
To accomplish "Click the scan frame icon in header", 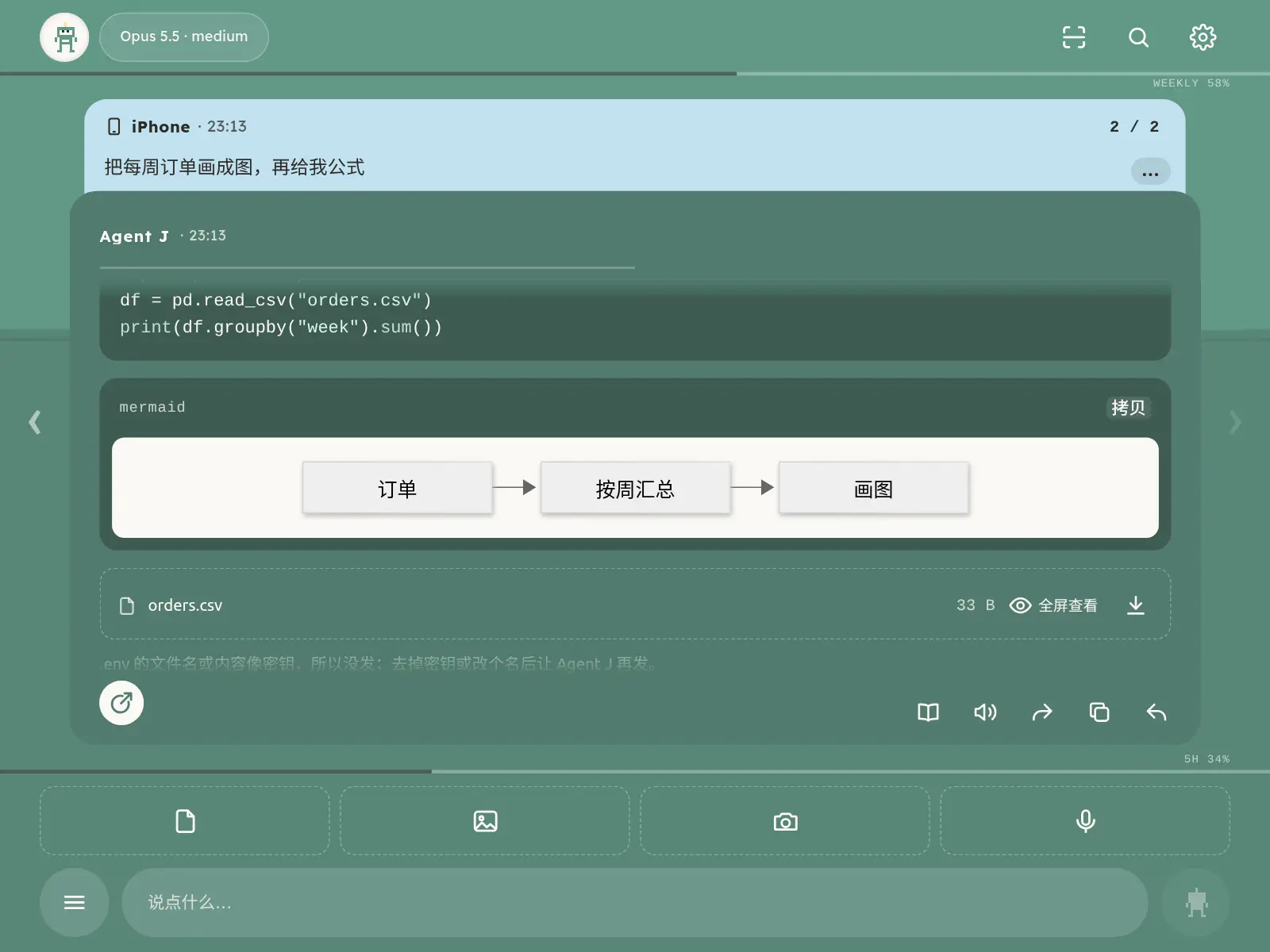I will point(1074,37).
